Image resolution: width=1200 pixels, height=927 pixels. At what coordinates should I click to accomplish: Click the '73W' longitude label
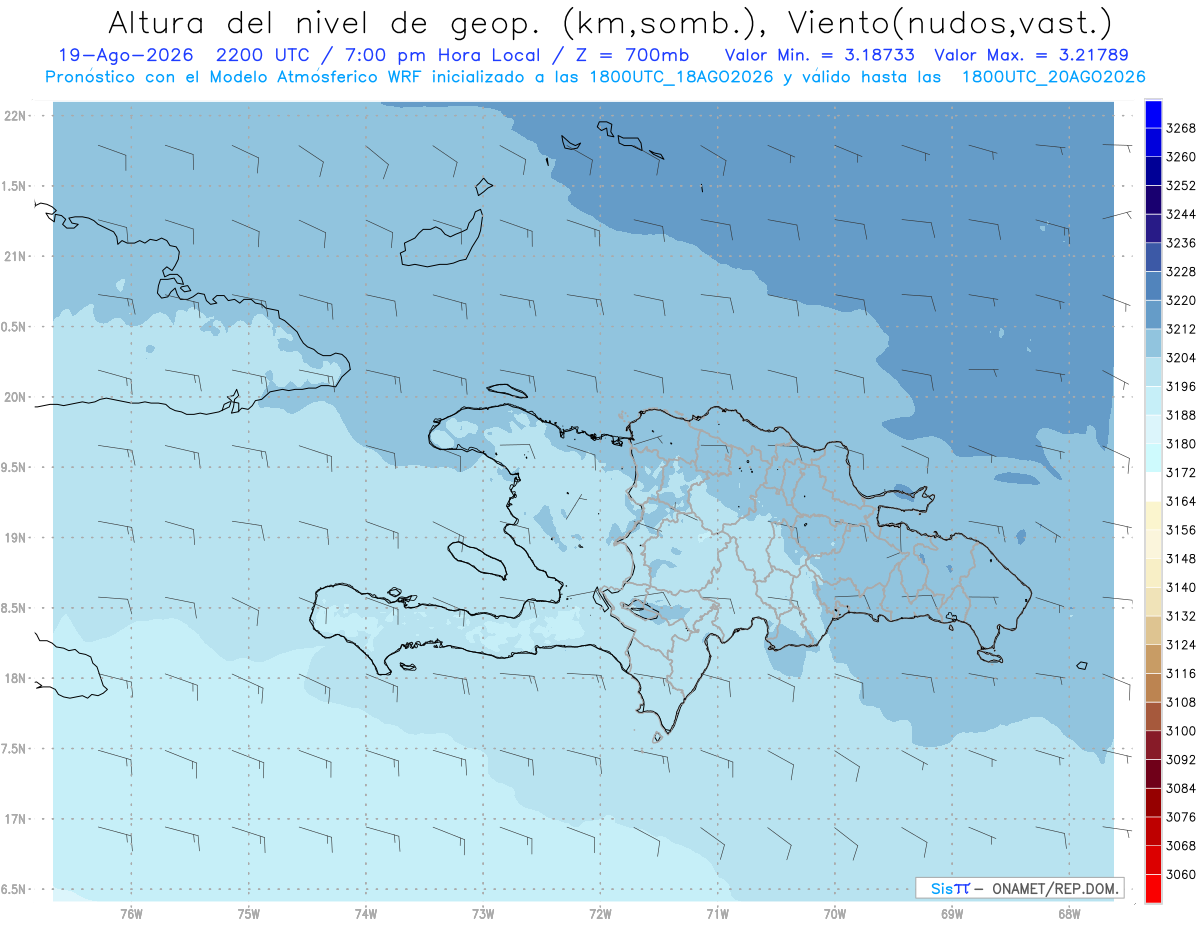[483, 914]
